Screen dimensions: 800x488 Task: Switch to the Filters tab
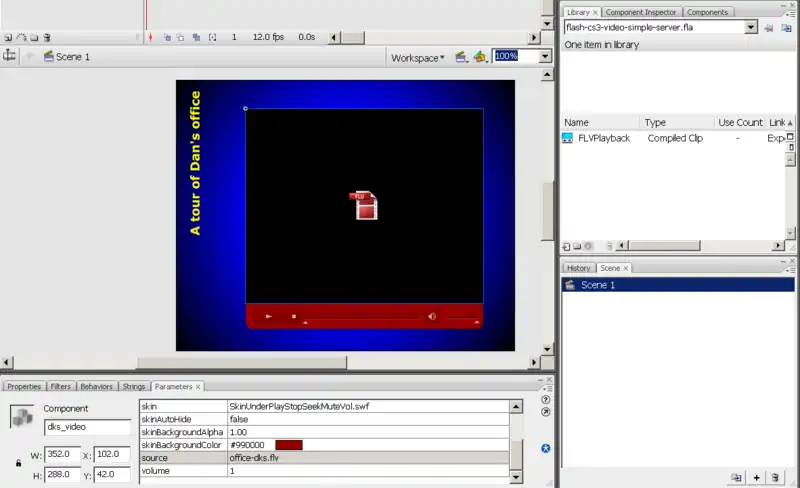click(61, 386)
